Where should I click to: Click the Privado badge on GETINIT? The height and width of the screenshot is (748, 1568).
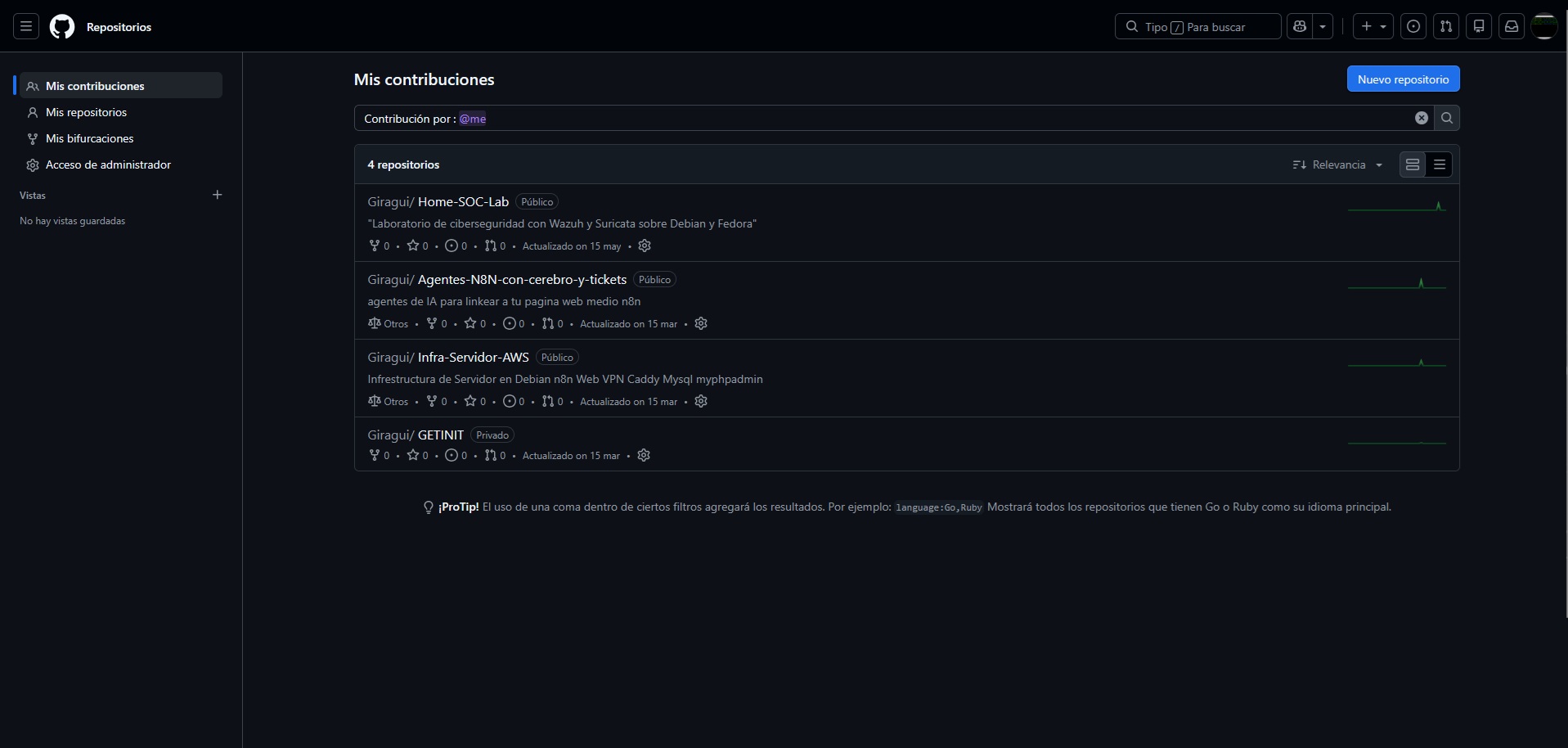(x=492, y=435)
